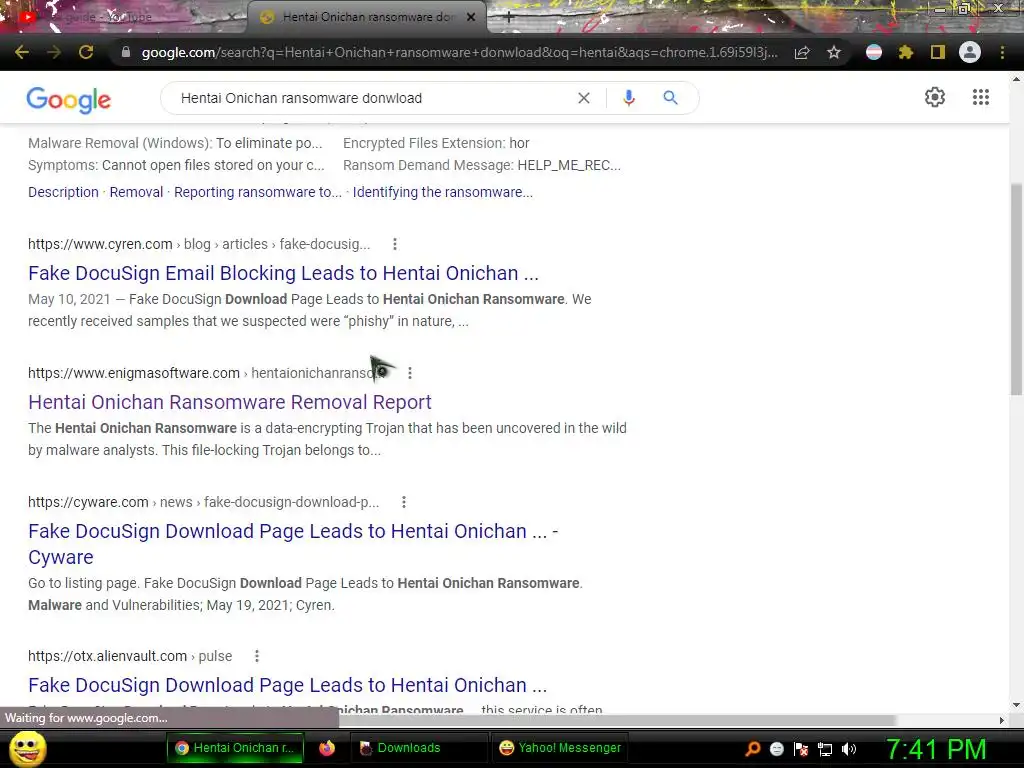
Task: Open the Chrome profile avatar
Action: pyautogui.click(x=970, y=52)
